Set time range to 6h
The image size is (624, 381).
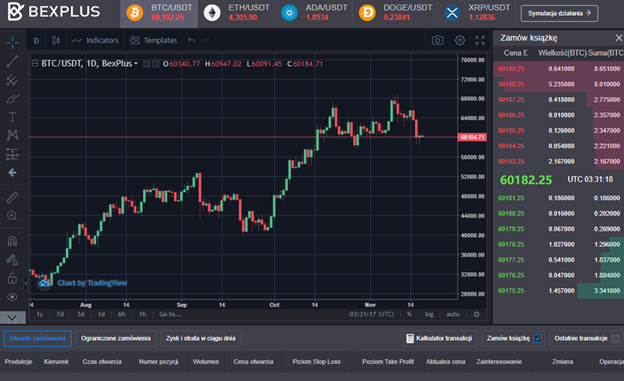[121, 315]
